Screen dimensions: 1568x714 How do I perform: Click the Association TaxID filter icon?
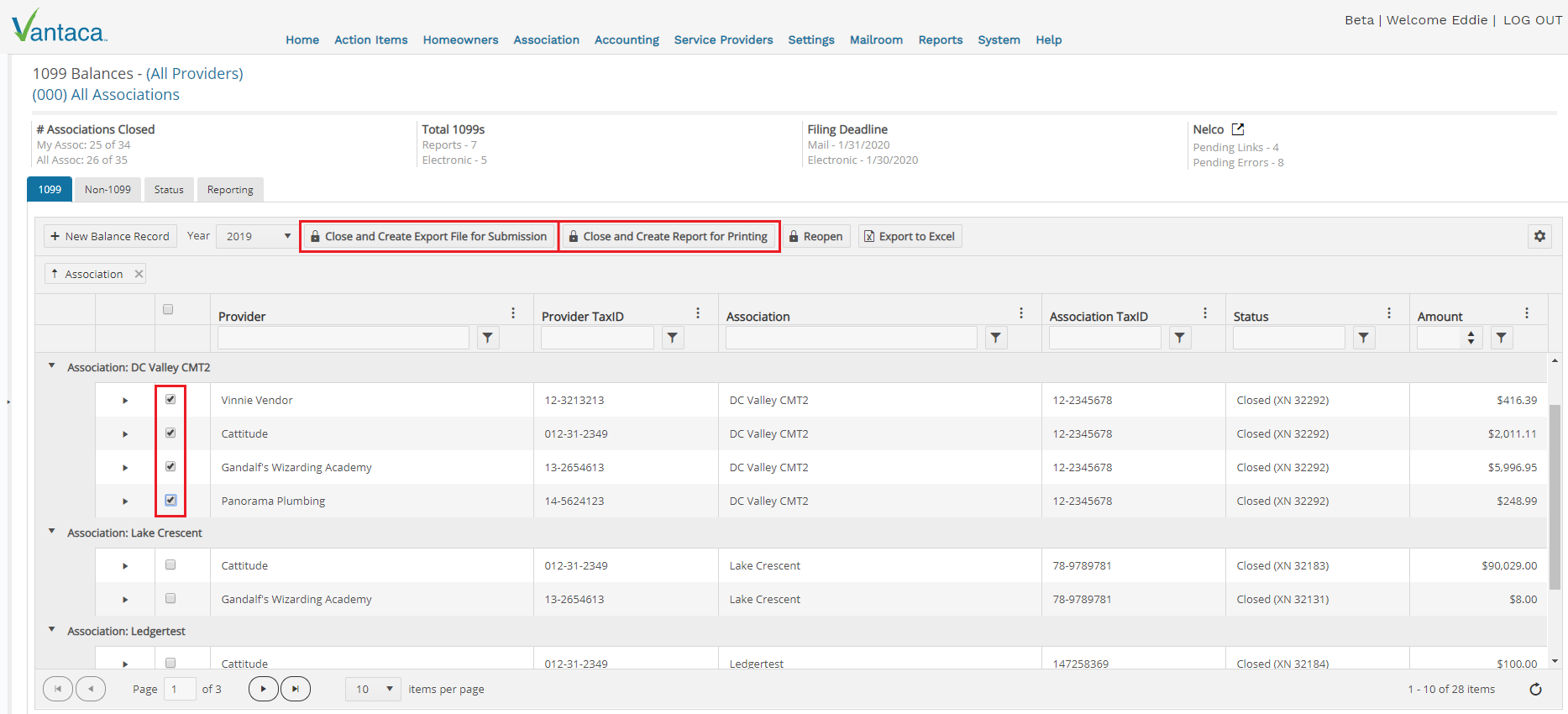(1180, 338)
